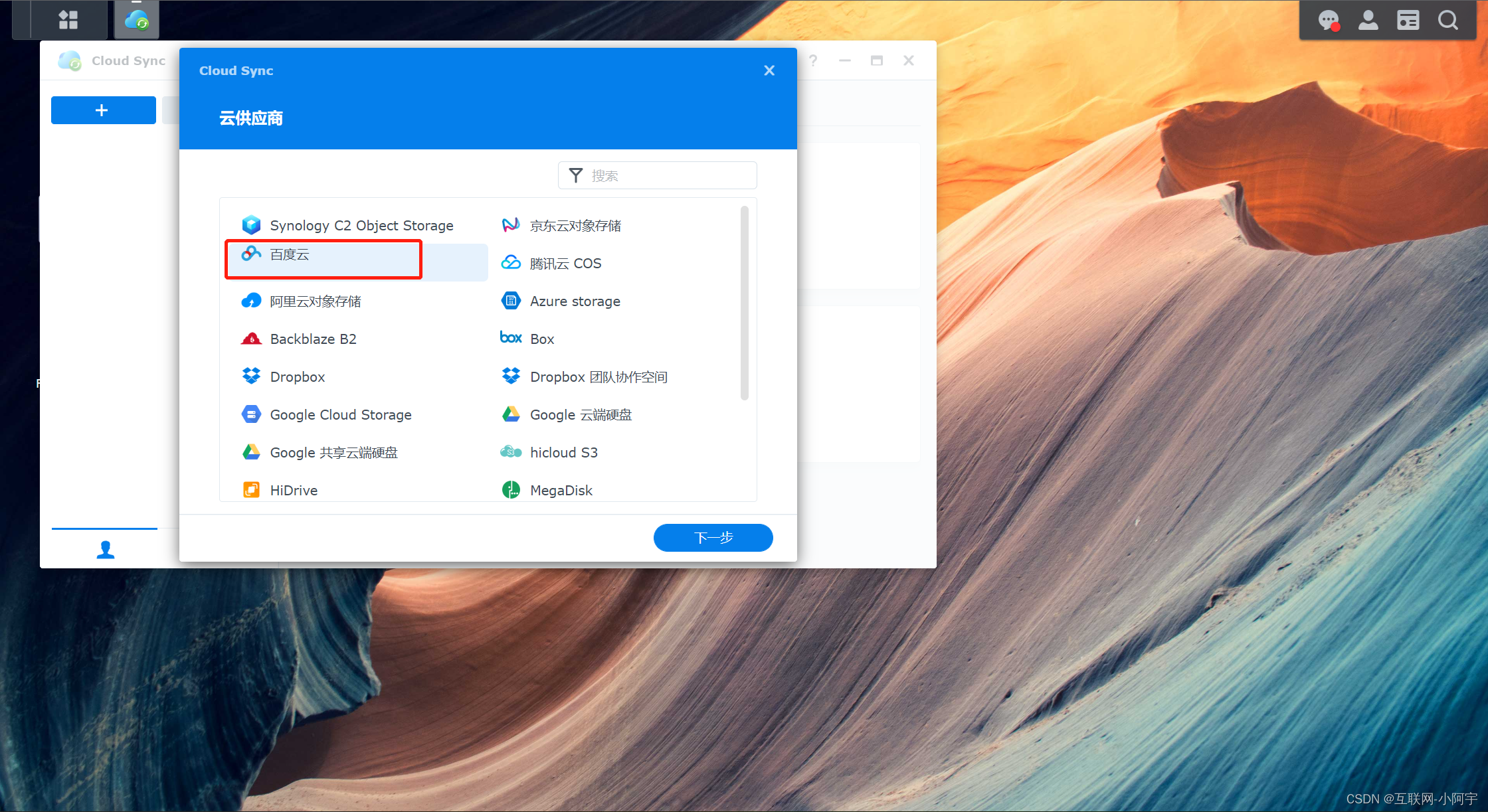Click the 下一步 next button
The image size is (1488, 812).
713,538
